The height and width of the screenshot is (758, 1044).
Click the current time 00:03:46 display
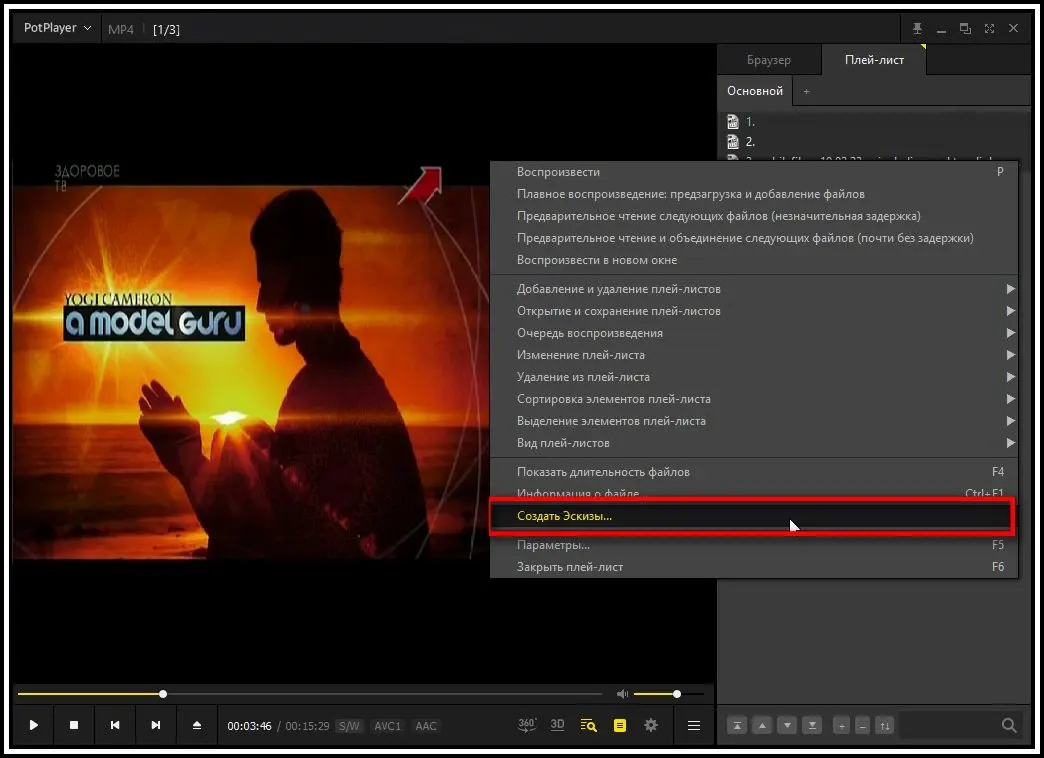(x=249, y=726)
